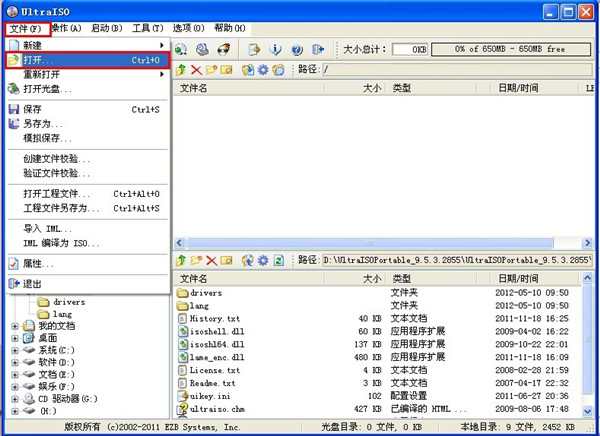The image size is (600, 436).
Task: Click the up-folder arrow in the disc pane toolbar
Action: coord(181,70)
